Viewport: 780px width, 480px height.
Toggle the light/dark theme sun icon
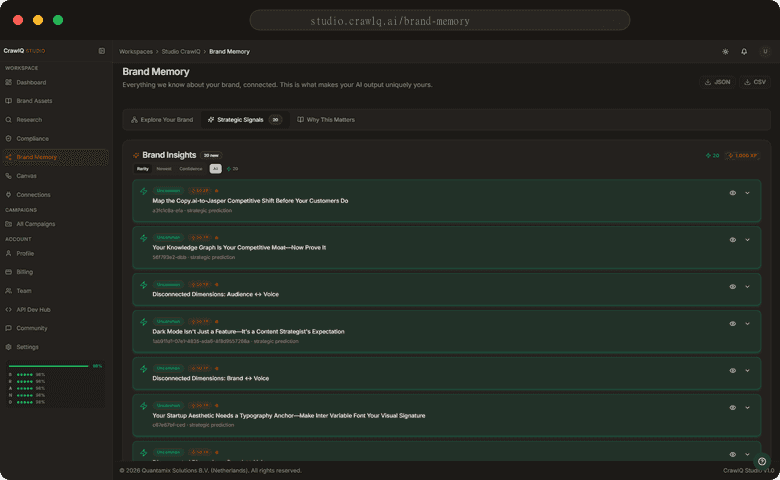[x=725, y=52]
